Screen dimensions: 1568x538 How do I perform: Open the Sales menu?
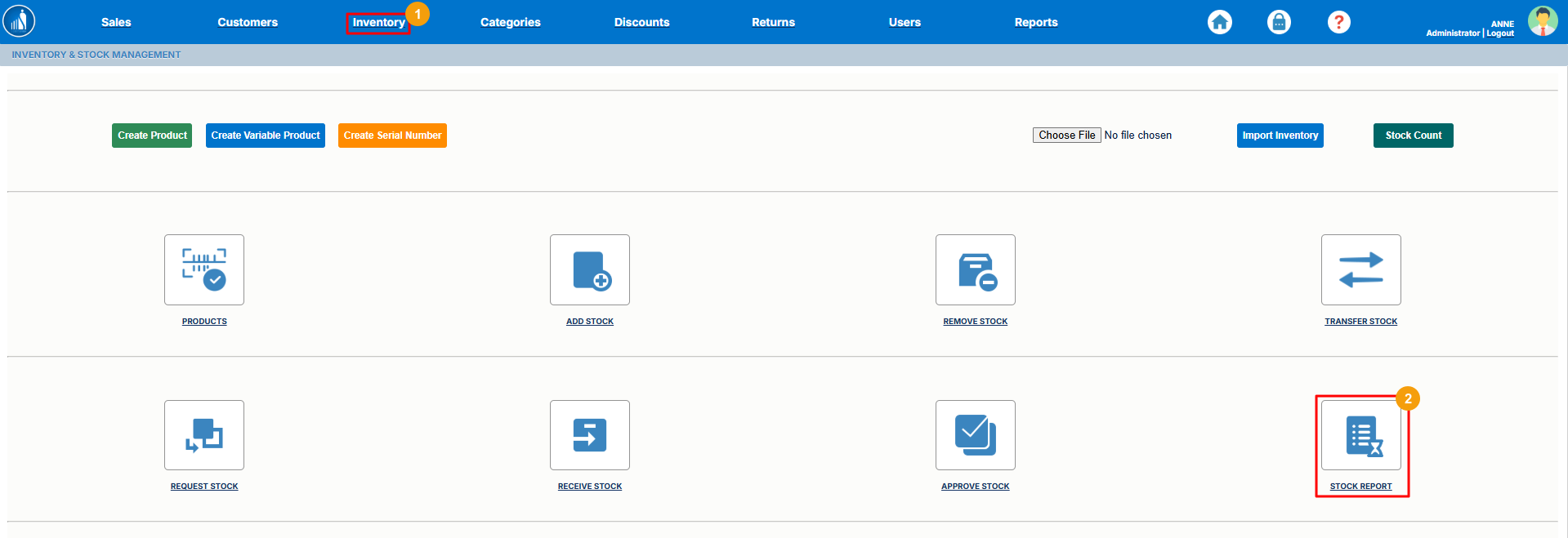116,22
